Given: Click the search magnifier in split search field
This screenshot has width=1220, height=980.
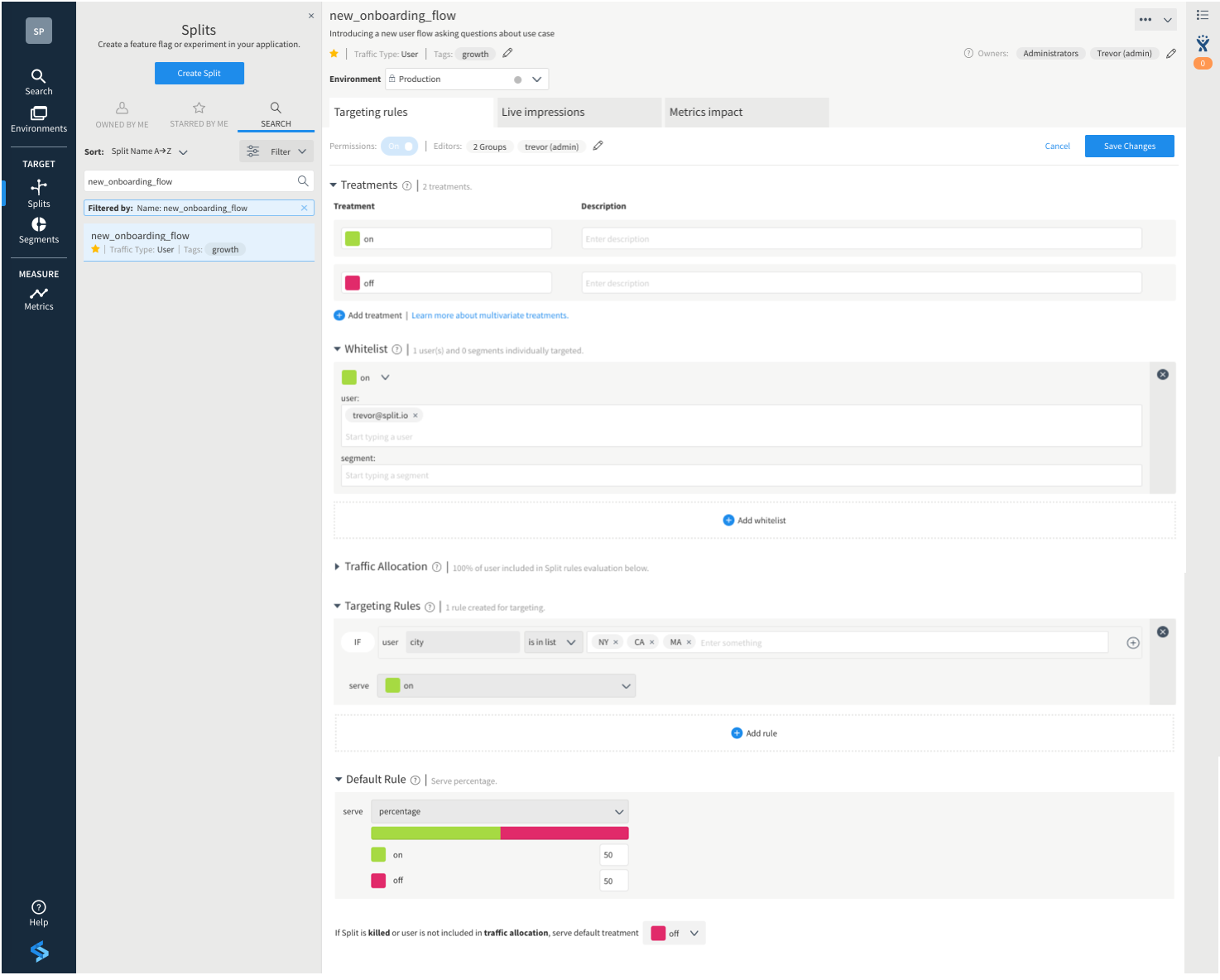Looking at the screenshot, I should tap(303, 181).
